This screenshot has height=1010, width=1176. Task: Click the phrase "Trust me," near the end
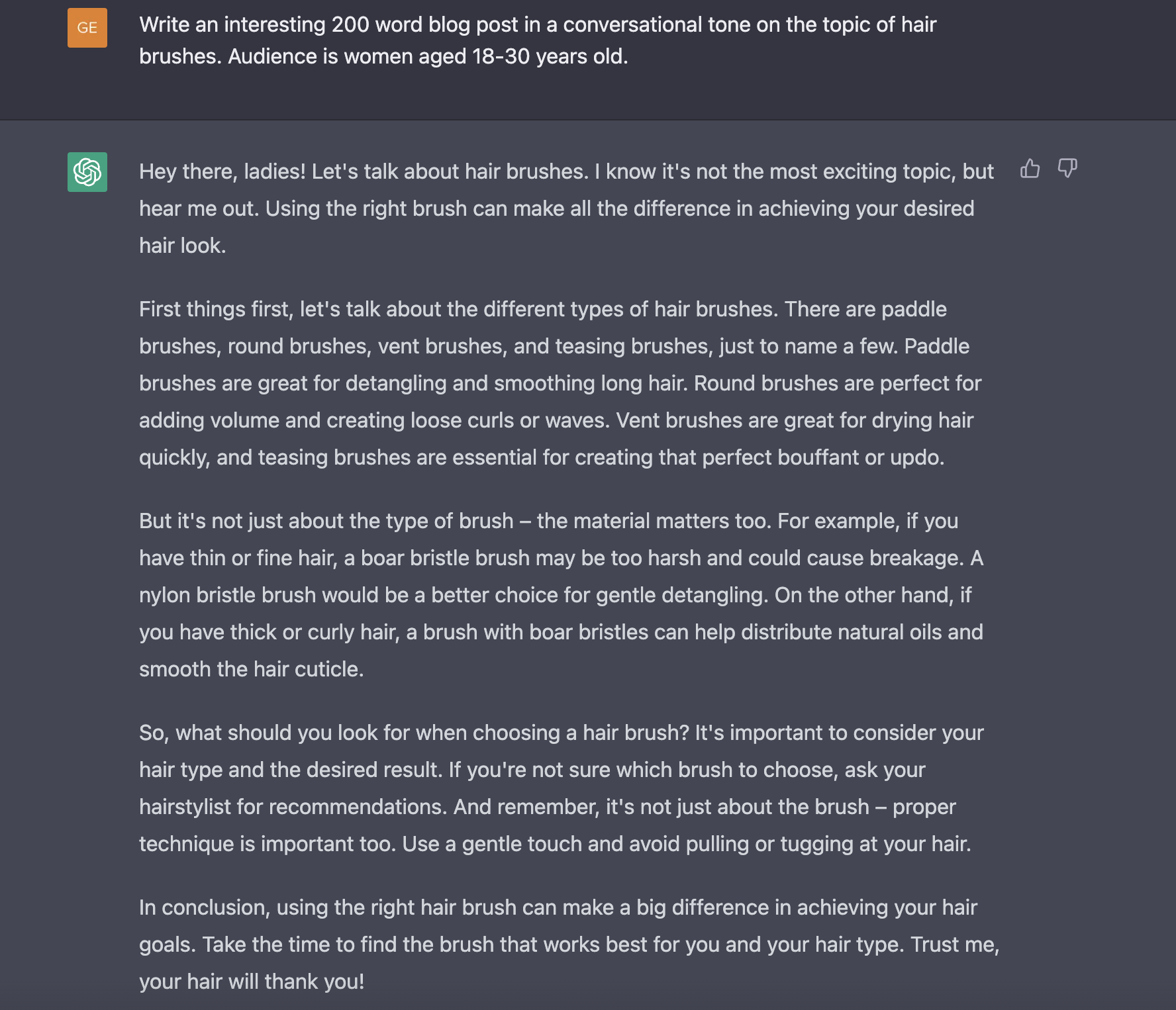[954, 944]
